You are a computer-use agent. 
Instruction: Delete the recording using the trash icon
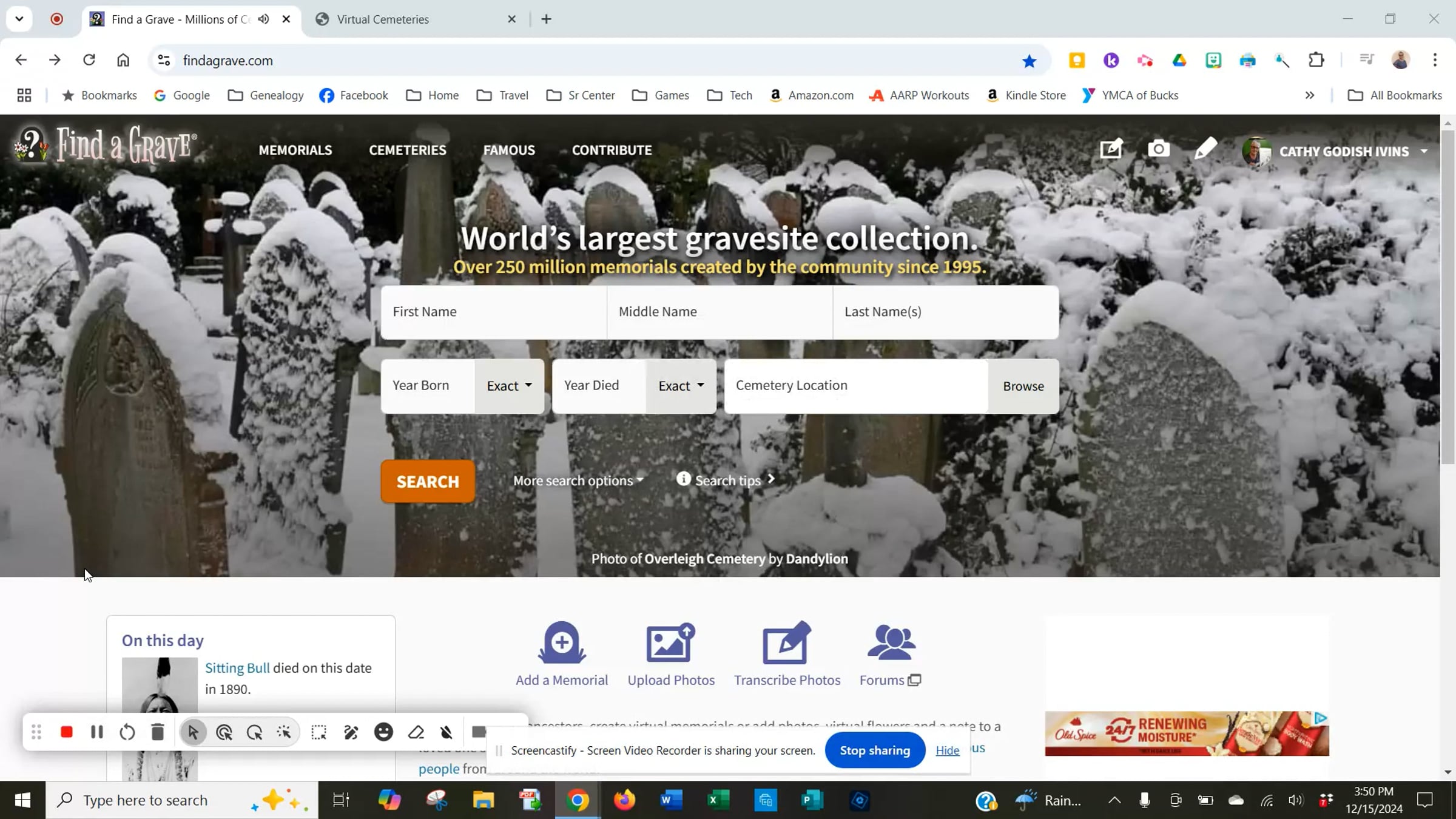click(x=158, y=732)
